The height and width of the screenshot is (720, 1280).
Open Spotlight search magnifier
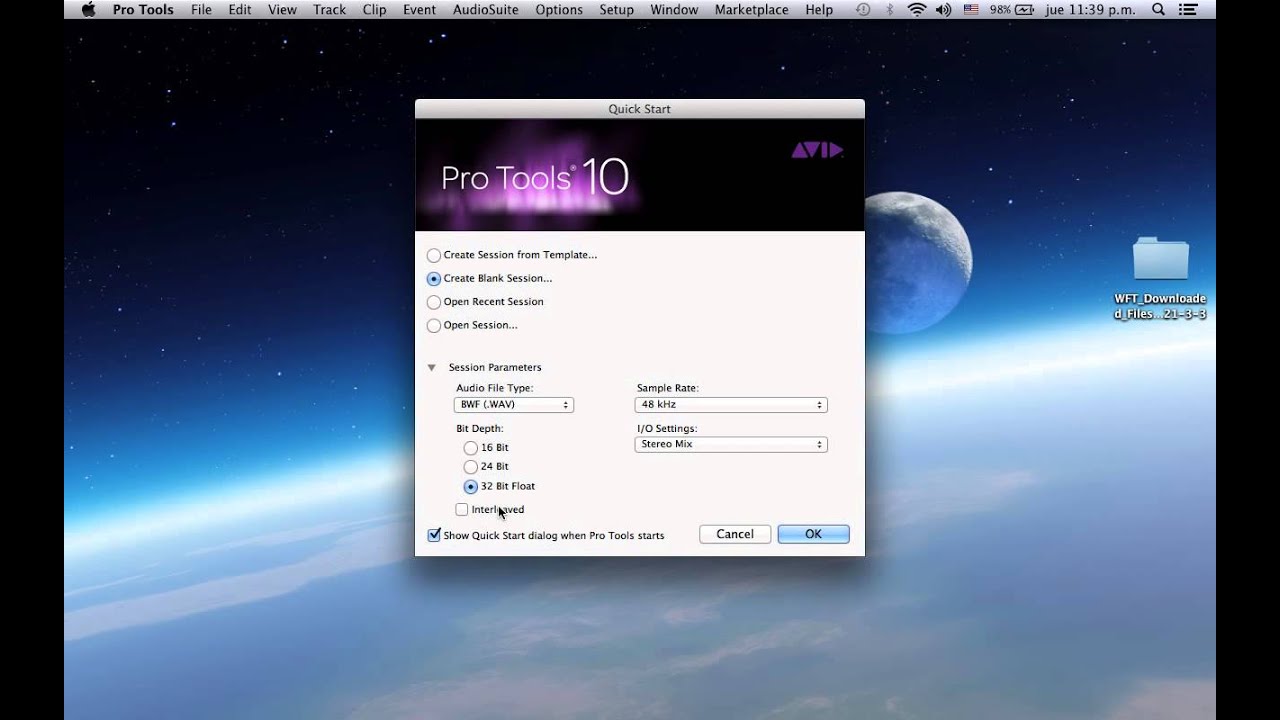tap(1158, 9)
